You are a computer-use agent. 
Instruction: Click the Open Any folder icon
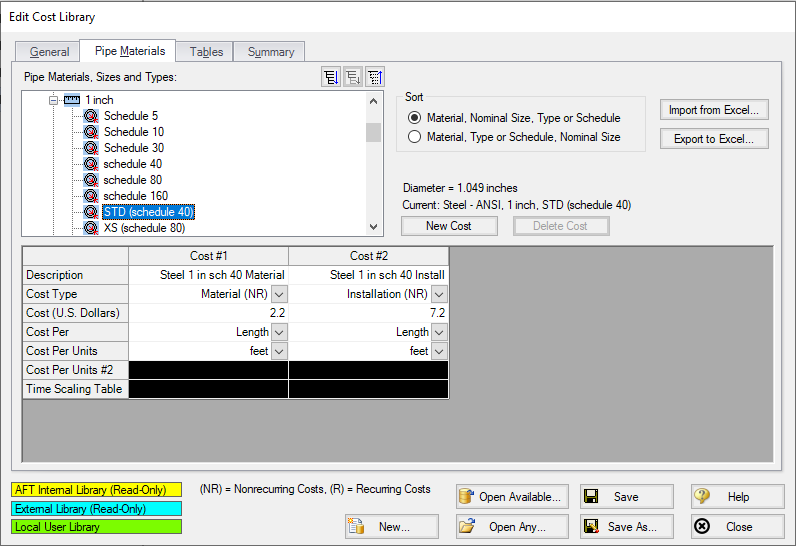coord(467,526)
